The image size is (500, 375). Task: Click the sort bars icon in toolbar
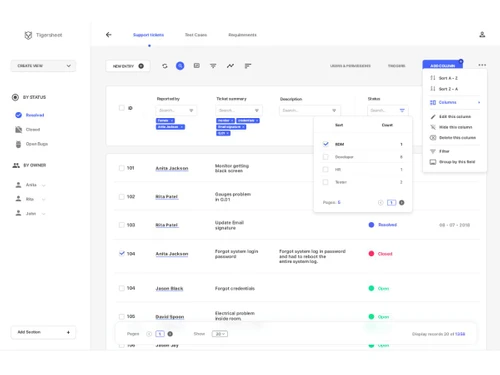pos(248,66)
